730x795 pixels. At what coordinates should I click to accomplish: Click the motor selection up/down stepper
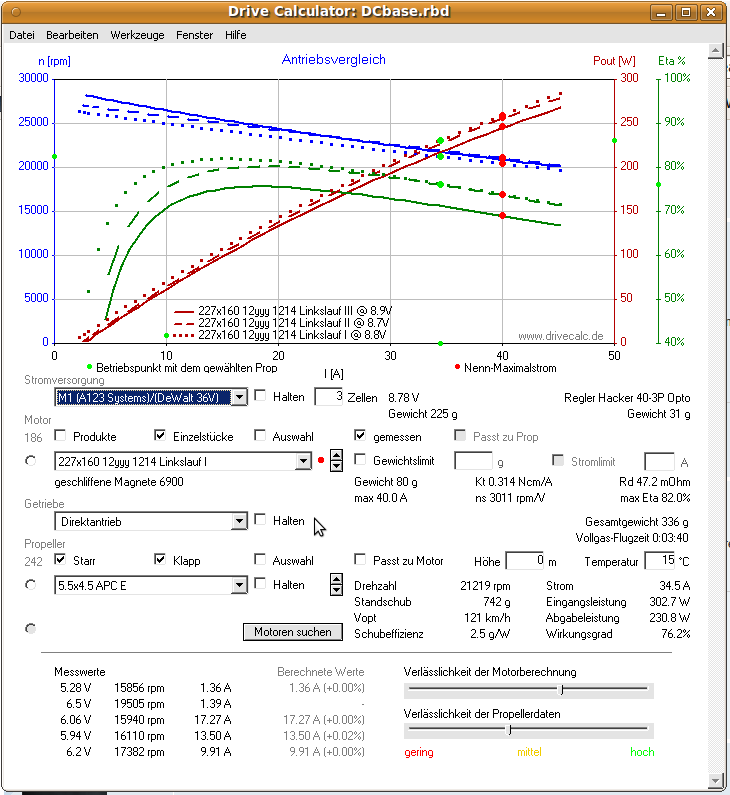[337, 461]
